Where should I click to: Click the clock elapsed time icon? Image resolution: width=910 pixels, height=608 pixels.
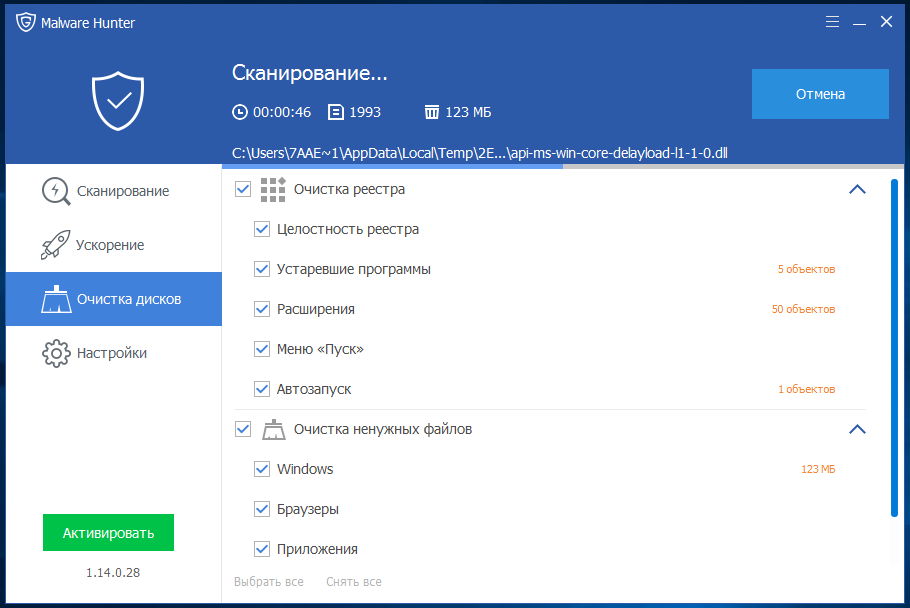click(240, 112)
